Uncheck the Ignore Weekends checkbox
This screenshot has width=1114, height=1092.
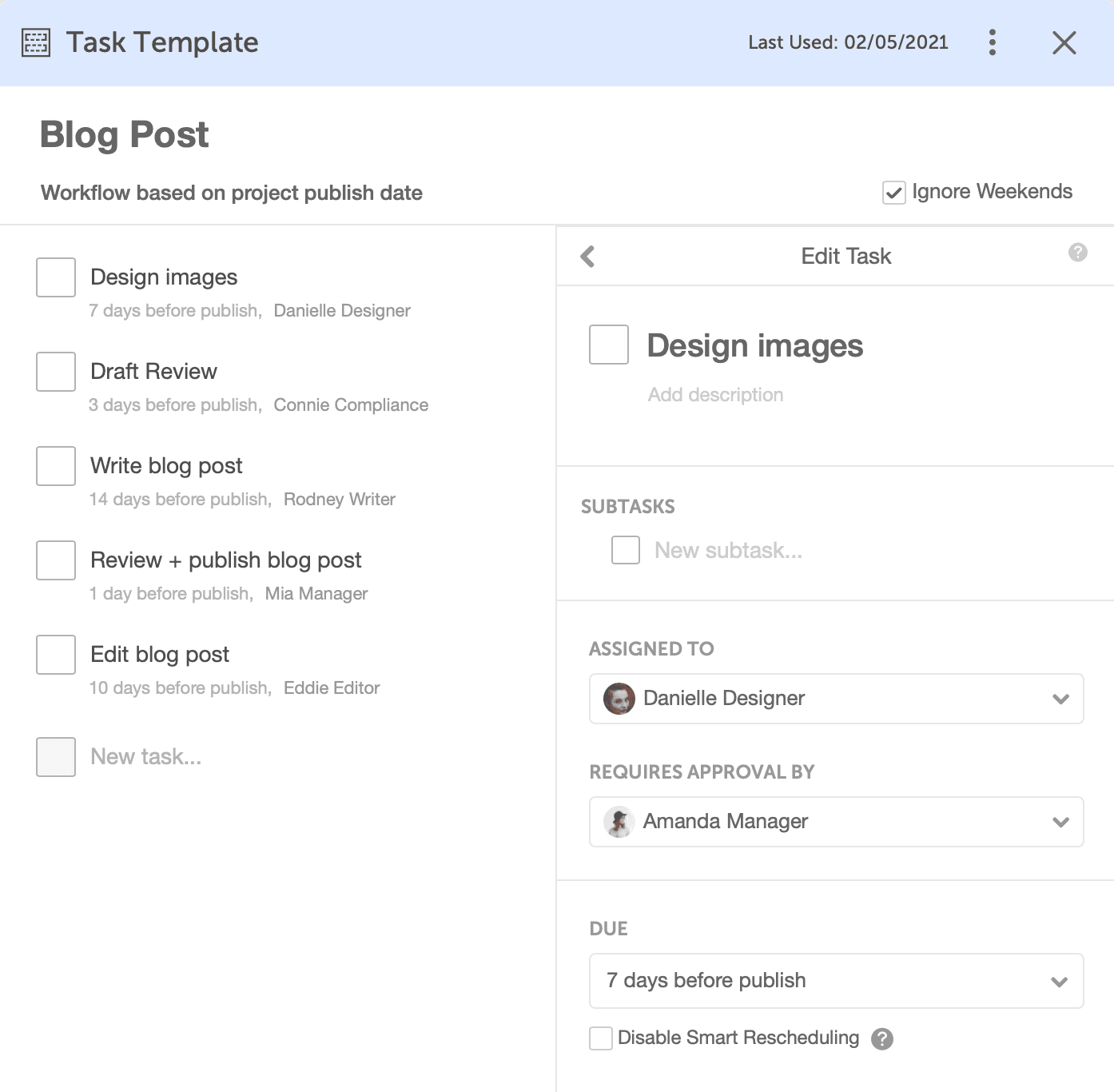(893, 192)
